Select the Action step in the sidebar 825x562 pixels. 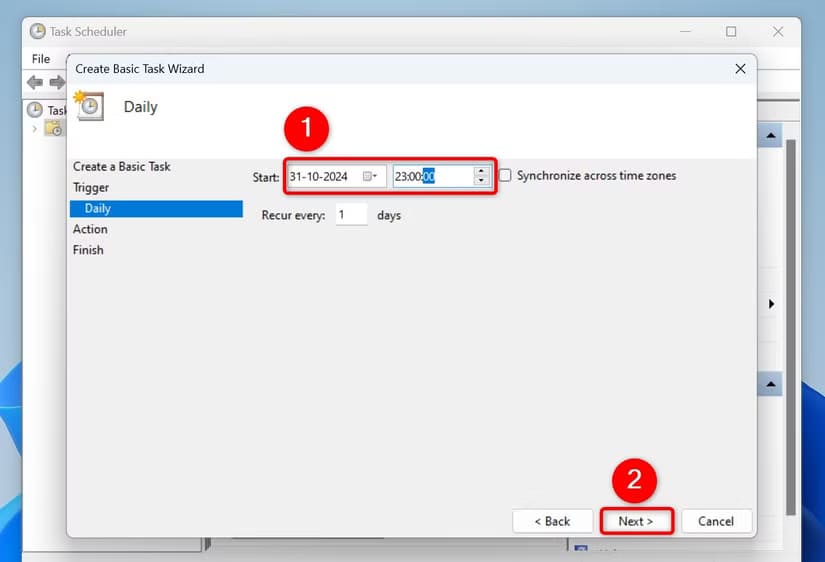(90, 229)
